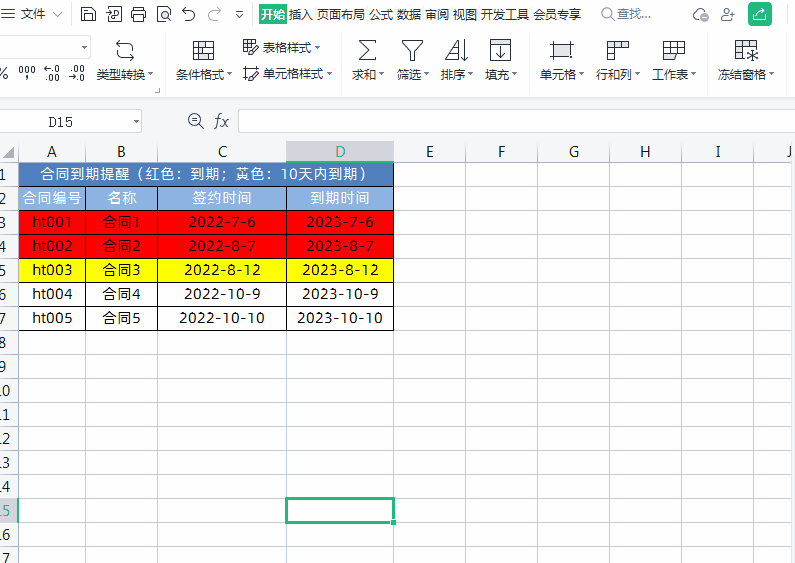The height and width of the screenshot is (563, 795).
Task: Click the 合同编号 header cell
Action: tap(52, 198)
